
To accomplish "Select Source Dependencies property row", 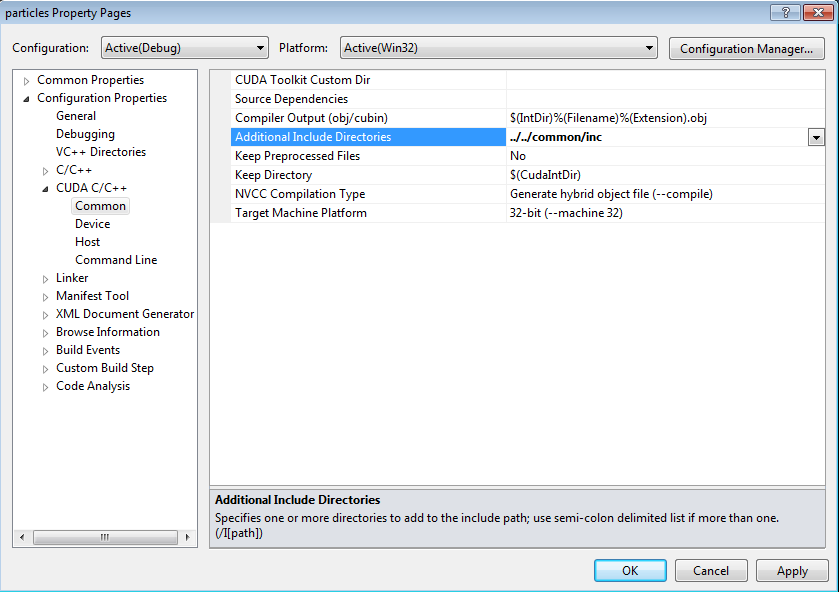I will click(x=368, y=99).
